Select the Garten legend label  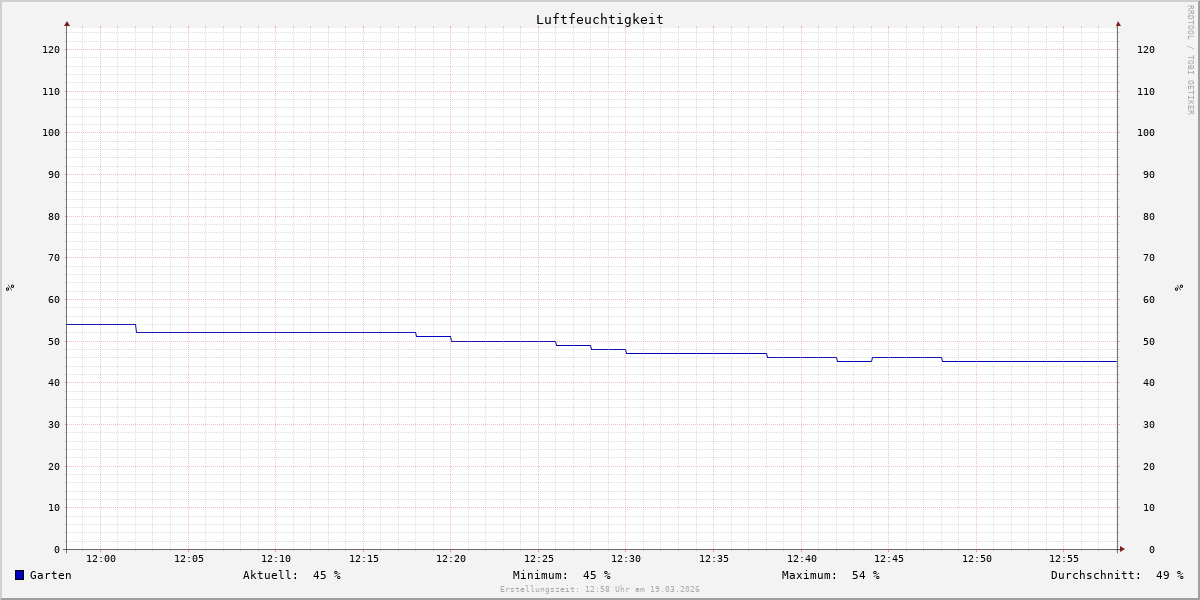coord(51,575)
